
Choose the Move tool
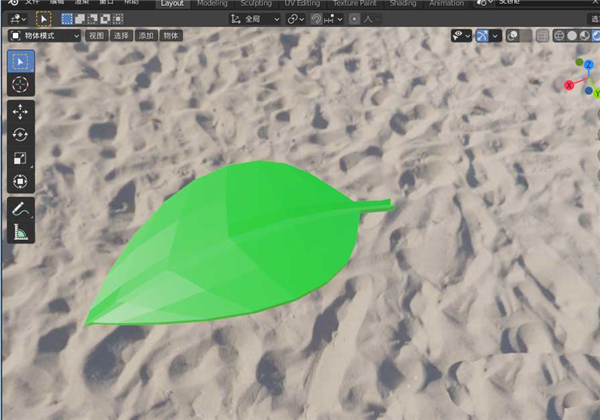click(x=21, y=111)
